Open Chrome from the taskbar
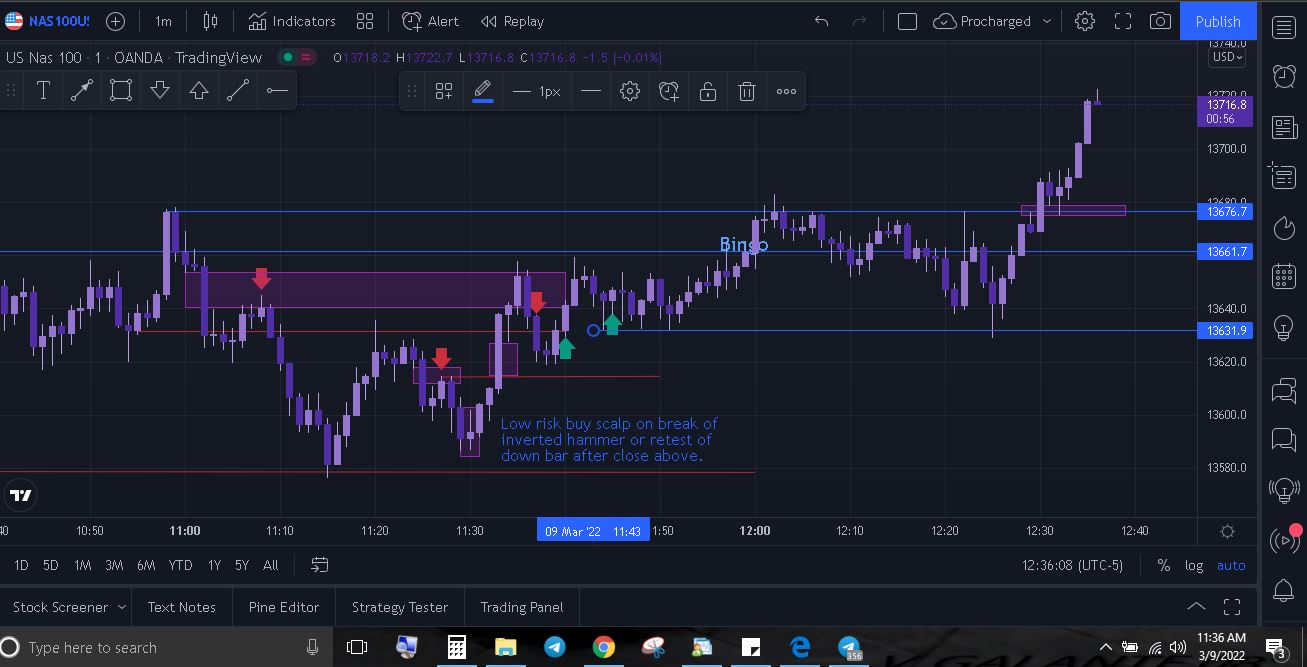1307x667 pixels. (603, 647)
